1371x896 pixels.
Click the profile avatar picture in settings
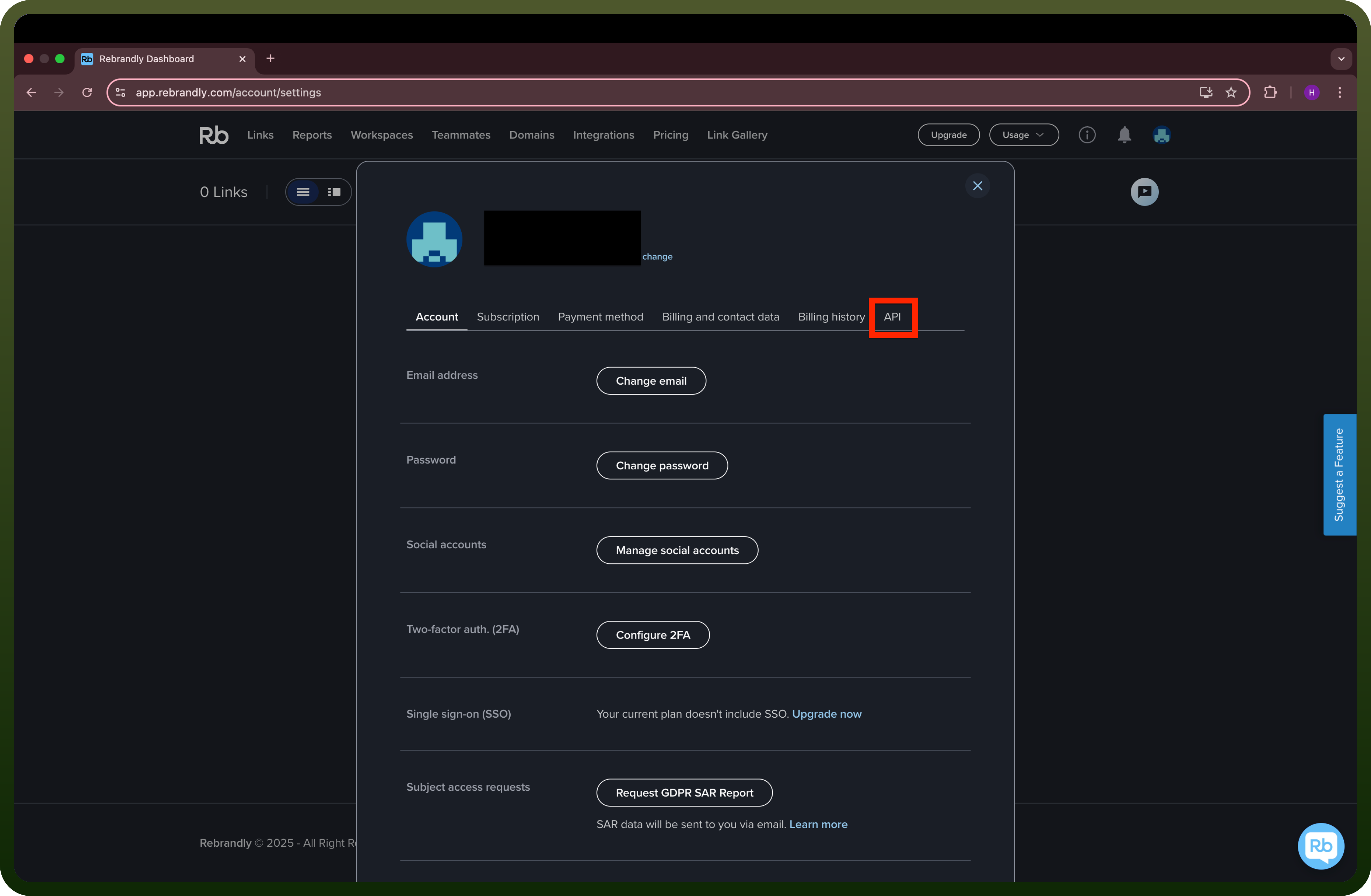point(434,239)
